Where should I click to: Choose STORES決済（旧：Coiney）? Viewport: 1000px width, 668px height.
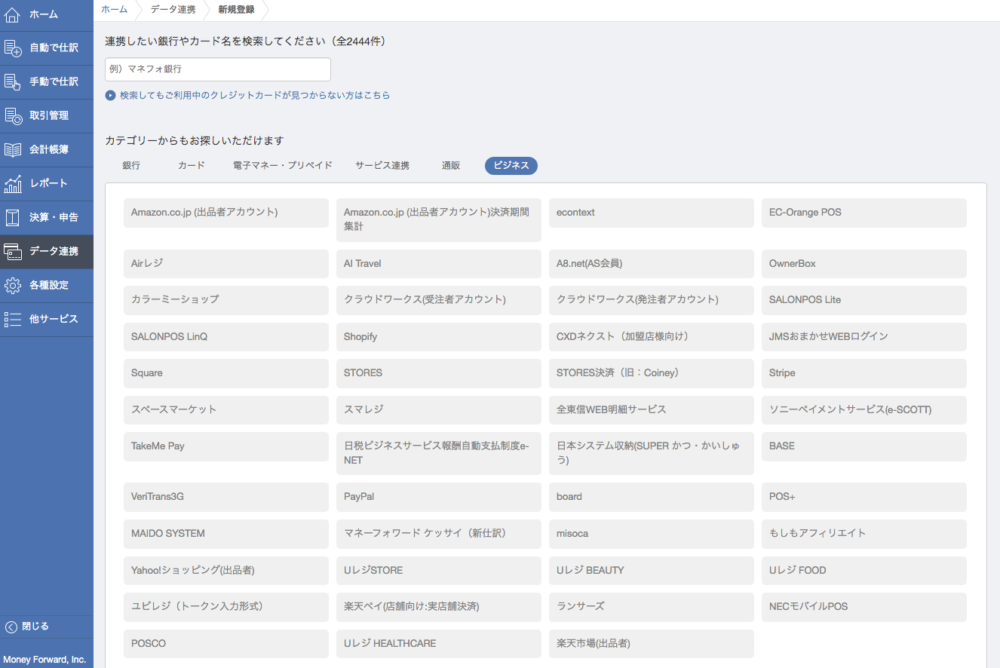[x=651, y=373]
